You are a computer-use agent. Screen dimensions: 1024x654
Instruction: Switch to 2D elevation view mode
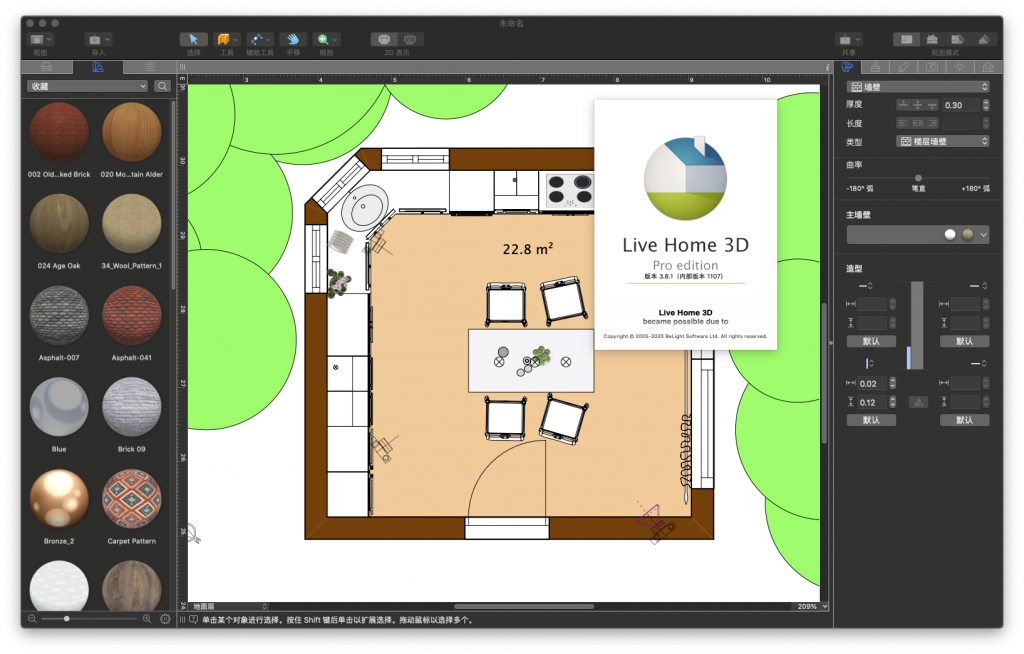(932, 39)
